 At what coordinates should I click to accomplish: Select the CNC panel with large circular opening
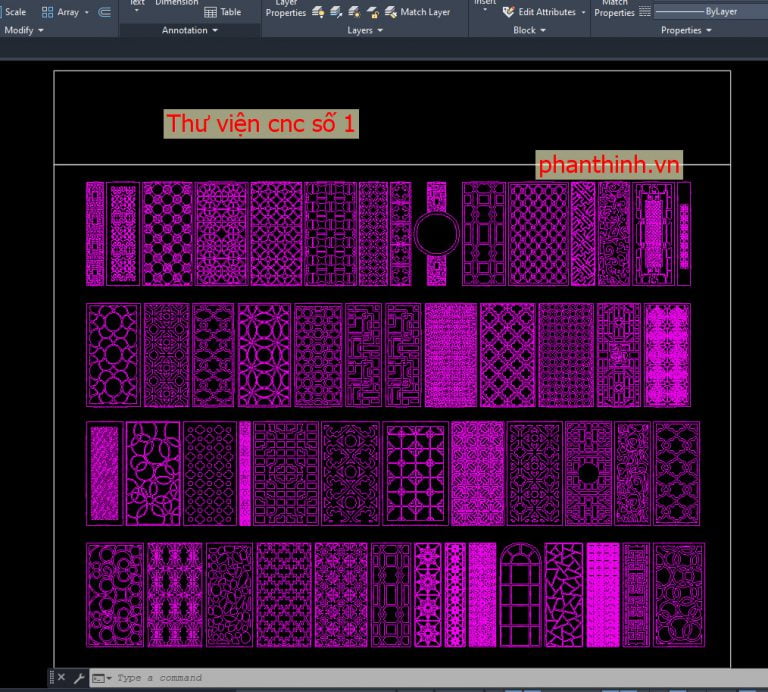(x=436, y=234)
